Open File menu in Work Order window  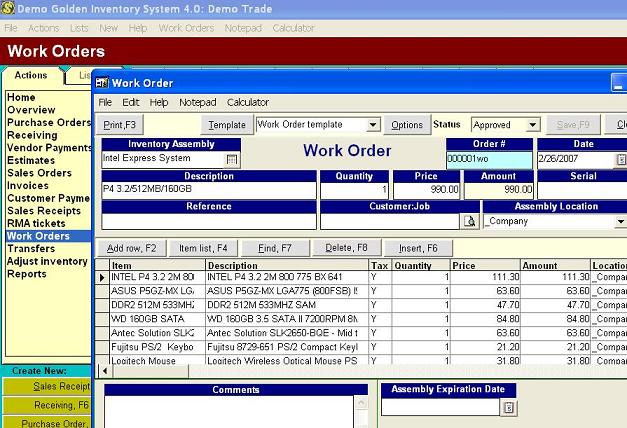[x=105, y=102]
